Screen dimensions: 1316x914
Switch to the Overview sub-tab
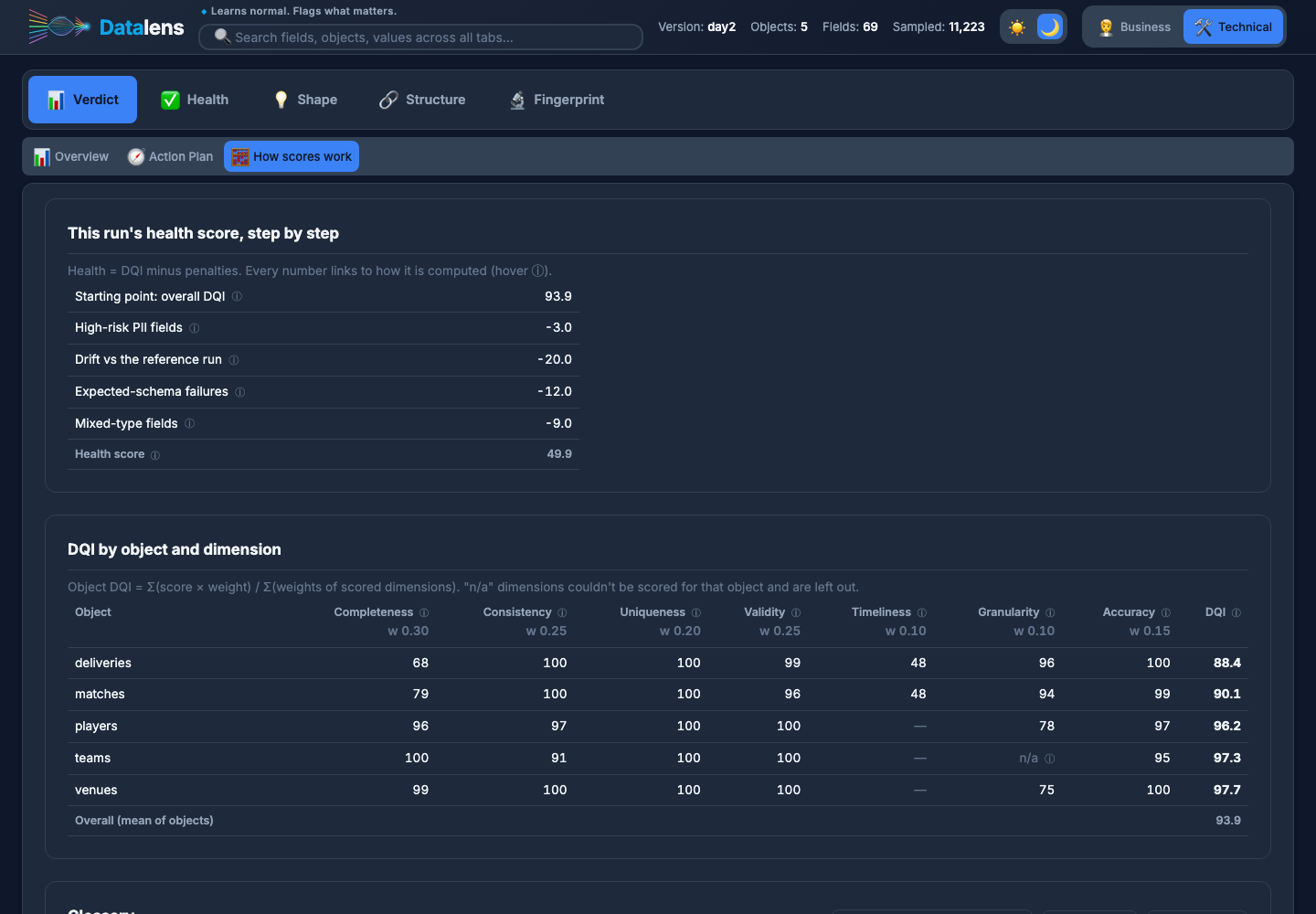(x=70, y=156)
